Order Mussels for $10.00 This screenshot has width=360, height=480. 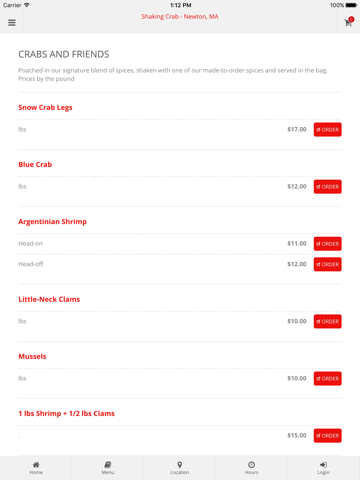327,378
